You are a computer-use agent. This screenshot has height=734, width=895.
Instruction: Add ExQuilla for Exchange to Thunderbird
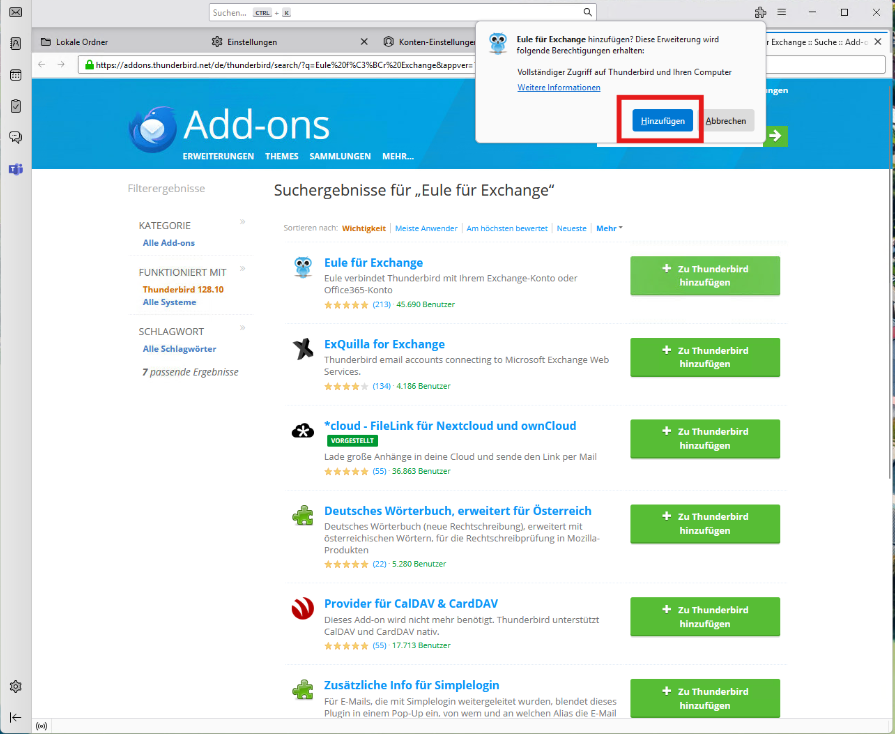(x=705, y=357)
